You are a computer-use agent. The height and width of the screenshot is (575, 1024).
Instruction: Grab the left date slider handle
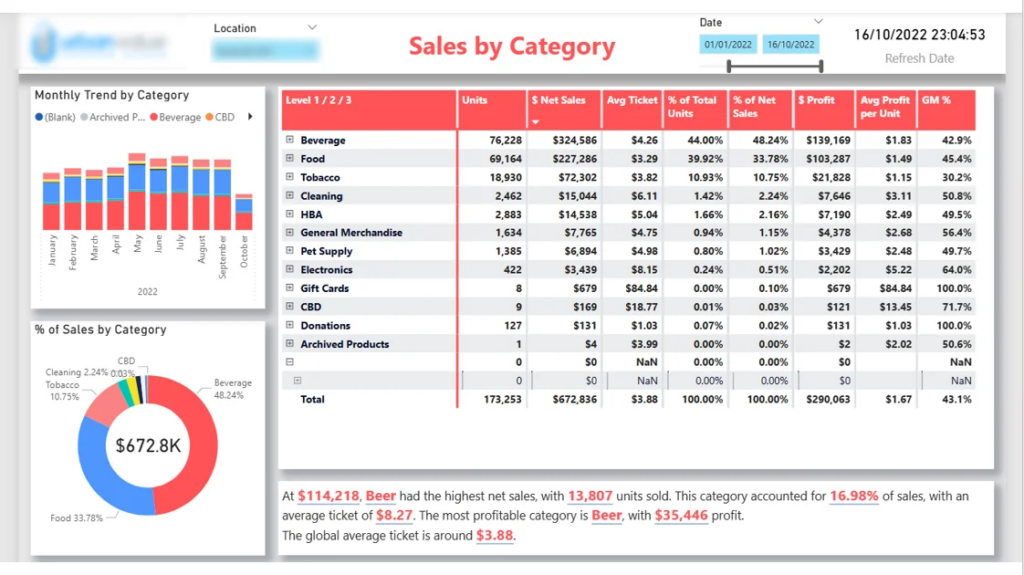tap(729, 65)
